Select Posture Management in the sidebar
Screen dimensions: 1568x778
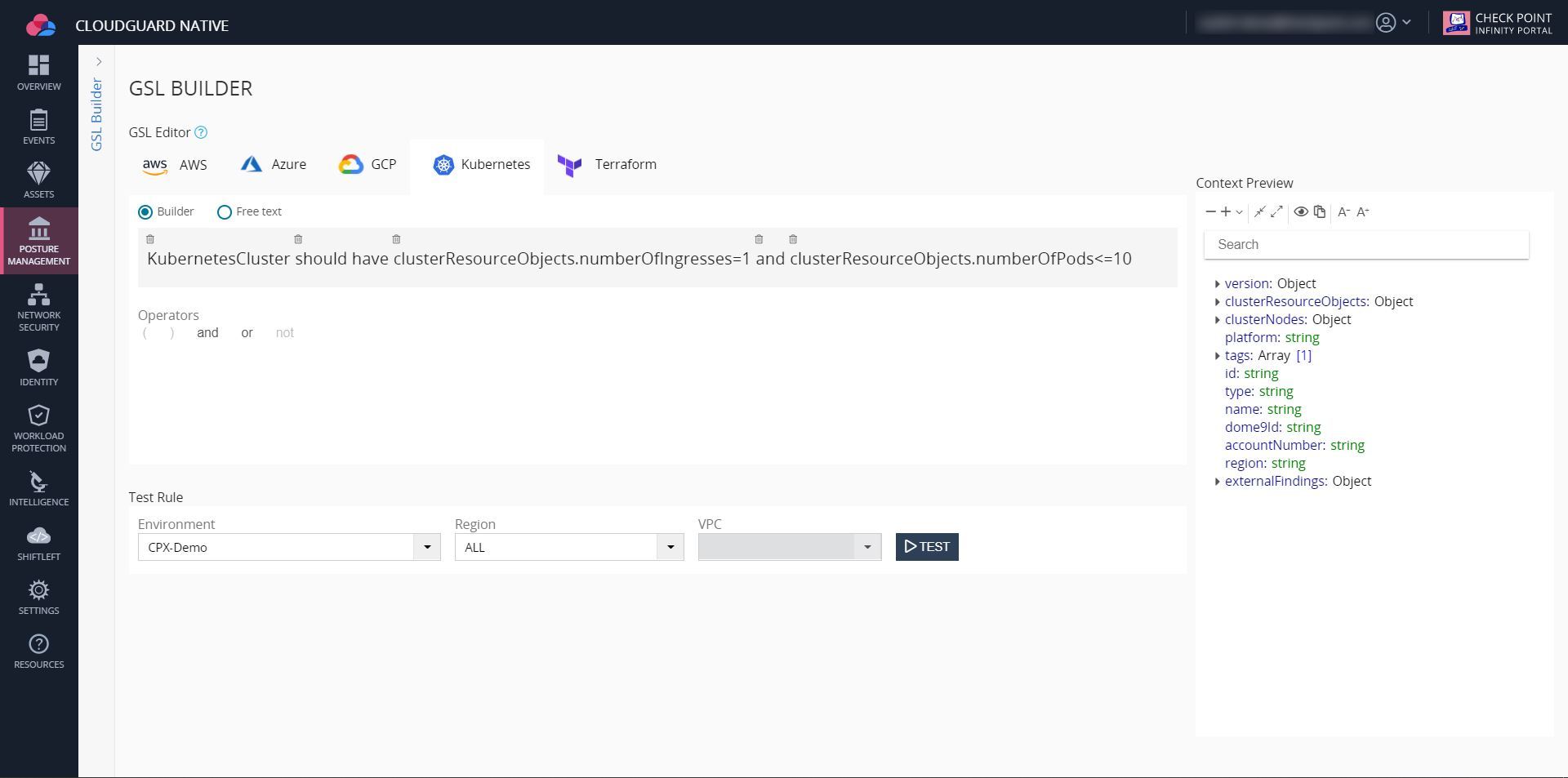point(38,241)
